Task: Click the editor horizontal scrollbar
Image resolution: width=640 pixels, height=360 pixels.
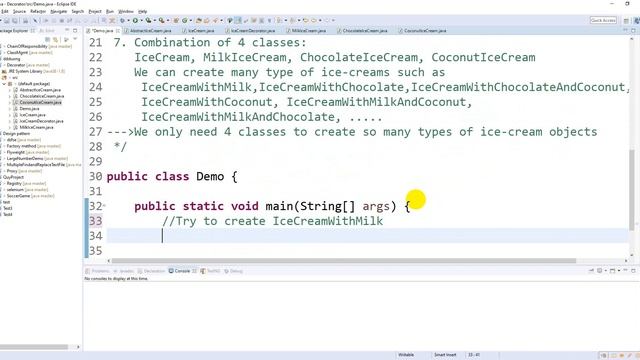Action: pos(344,260)
